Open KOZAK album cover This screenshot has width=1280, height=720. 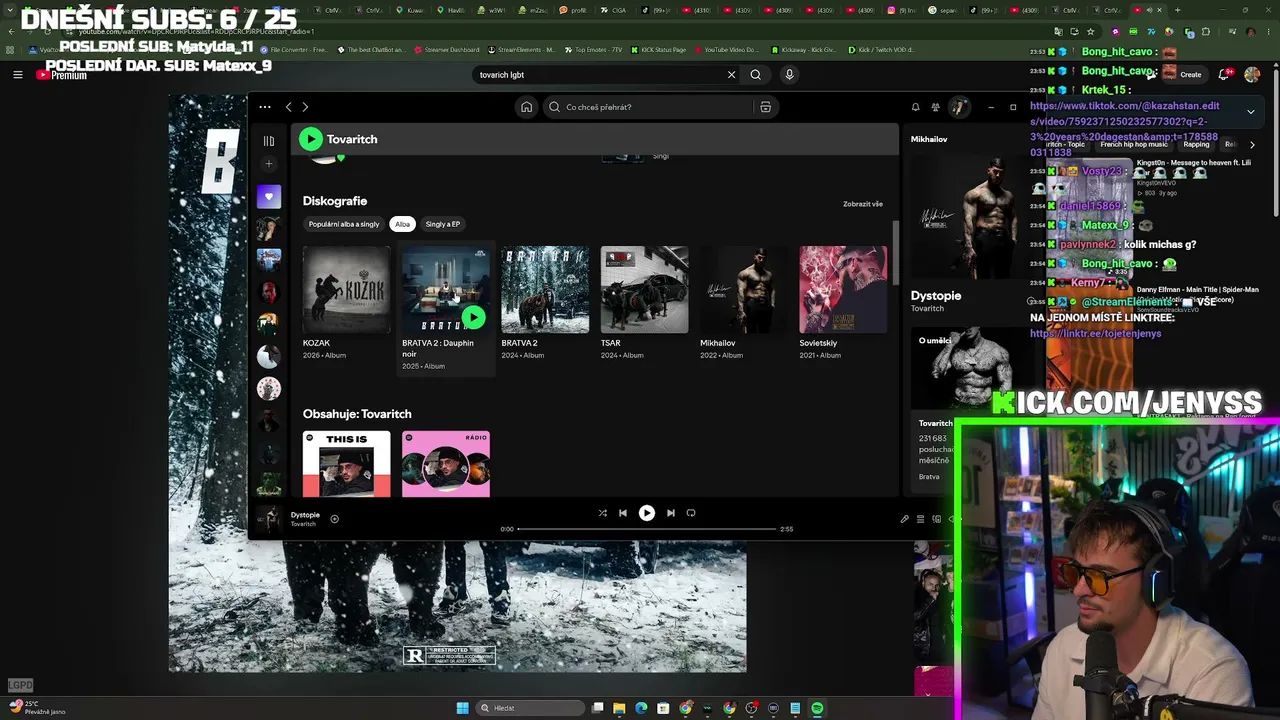pyautogui.click(x=346, y=290)
